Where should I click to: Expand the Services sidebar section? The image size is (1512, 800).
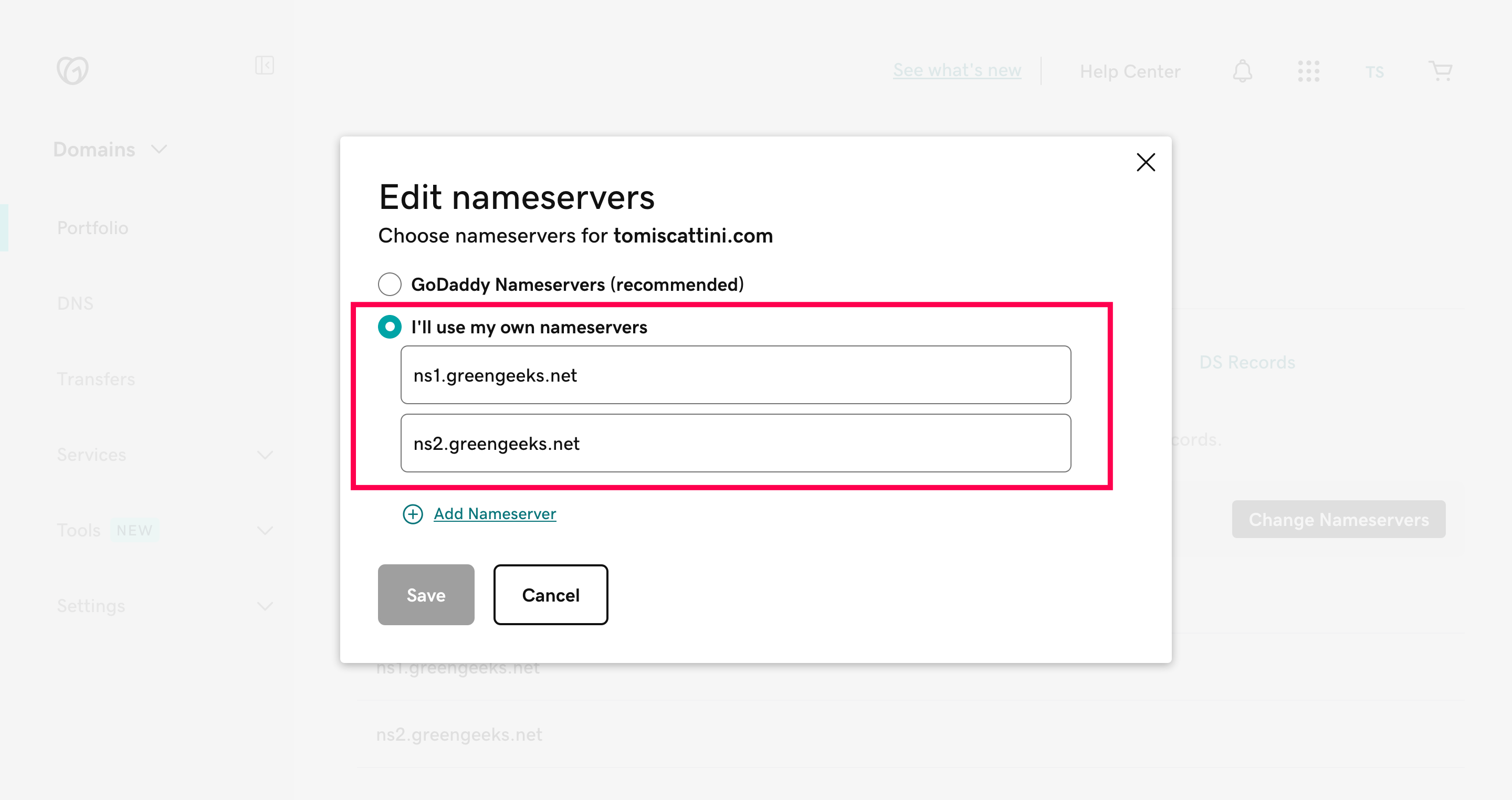(x=265, y=455)
